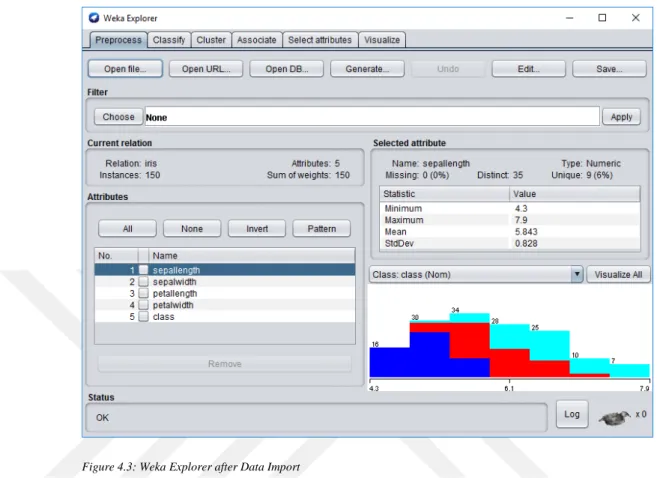
Task: Select All attributes button
Action: 127,229
